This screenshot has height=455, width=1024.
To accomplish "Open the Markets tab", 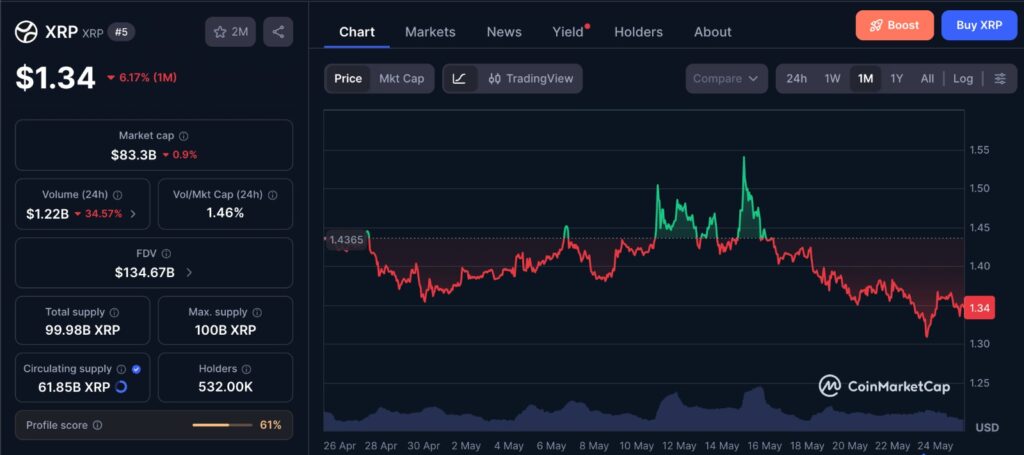I will [430, 31].
